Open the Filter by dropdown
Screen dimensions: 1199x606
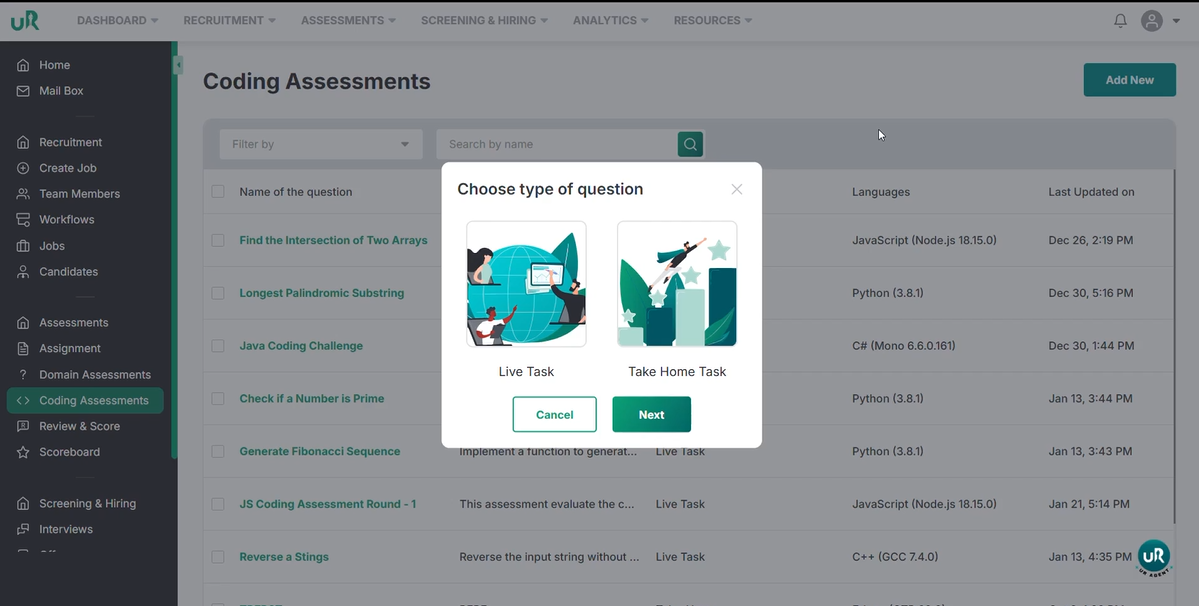(x=320, y=144)
